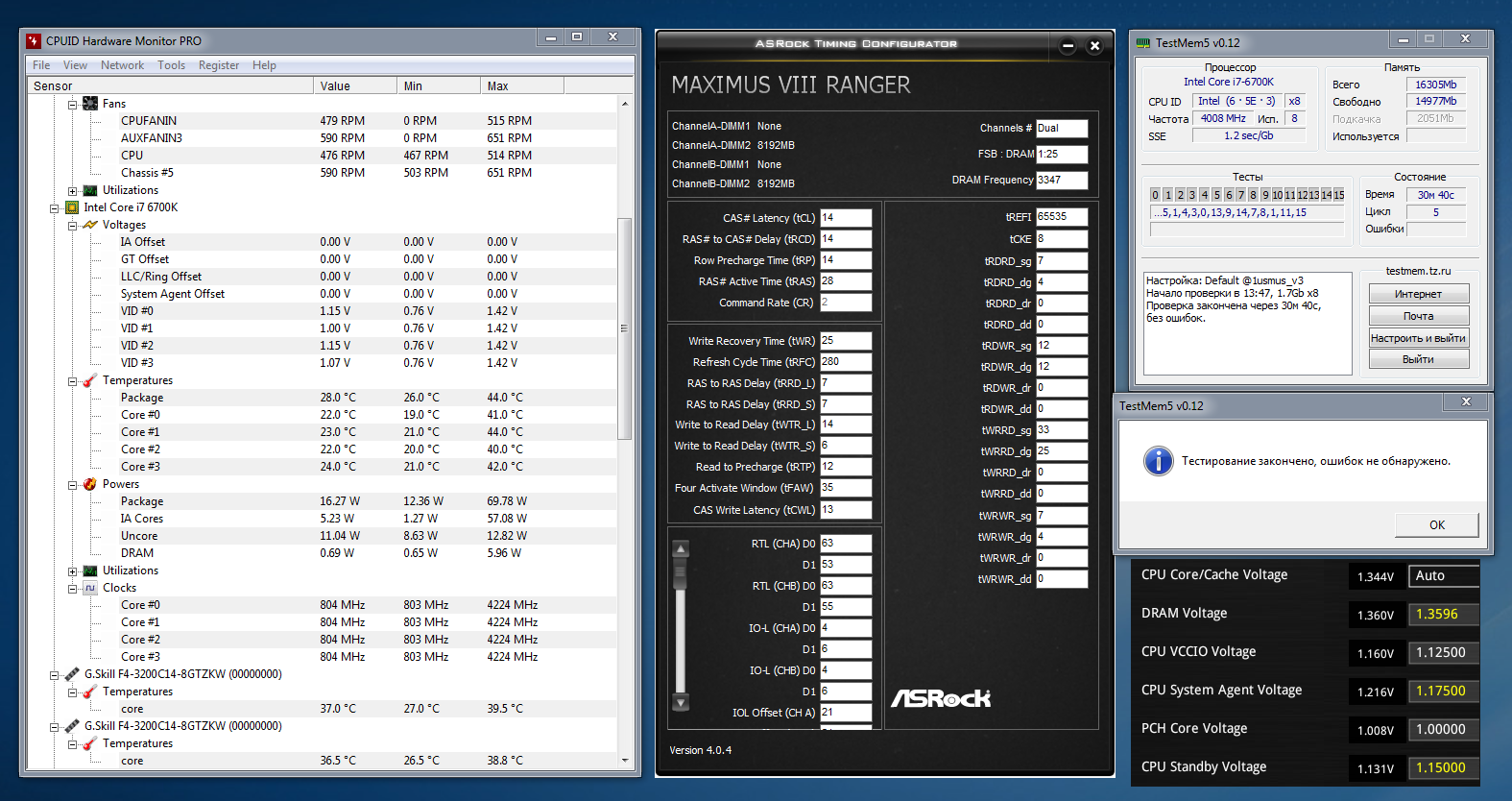Select the LLC/Ring Offset row
1512x801 pixels.
coord(322,277)
